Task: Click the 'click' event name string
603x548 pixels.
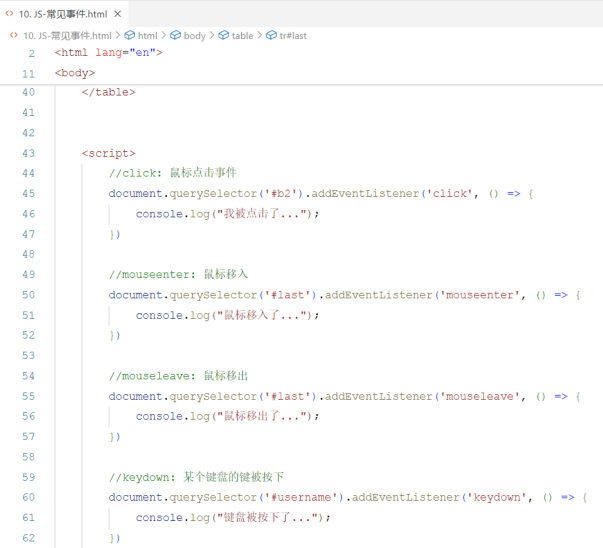Action: pyautogui.click(x=449, y=193)
